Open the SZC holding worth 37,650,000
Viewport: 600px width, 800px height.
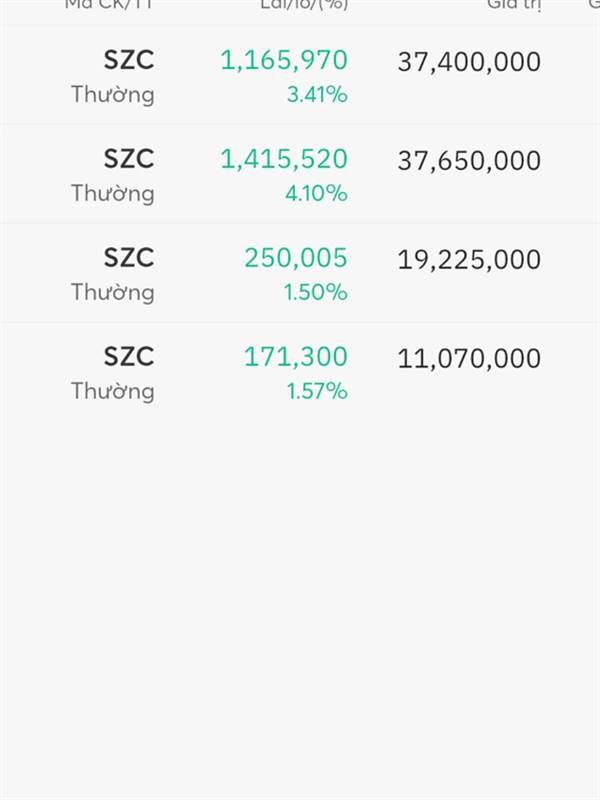click(300, 173)
